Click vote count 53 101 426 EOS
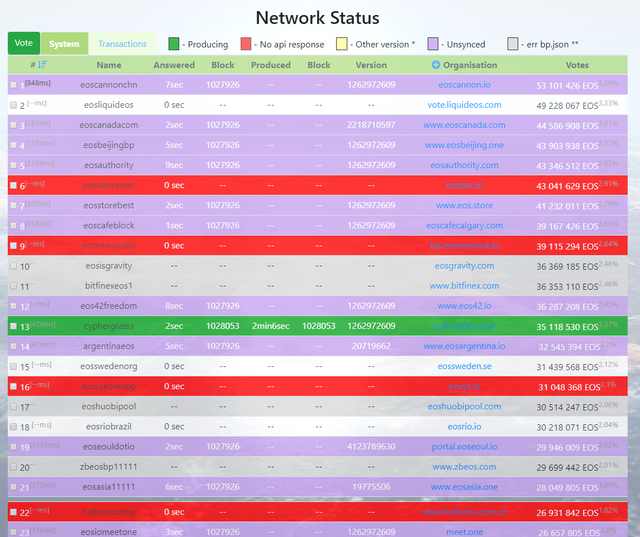 [x=567, y=85]
